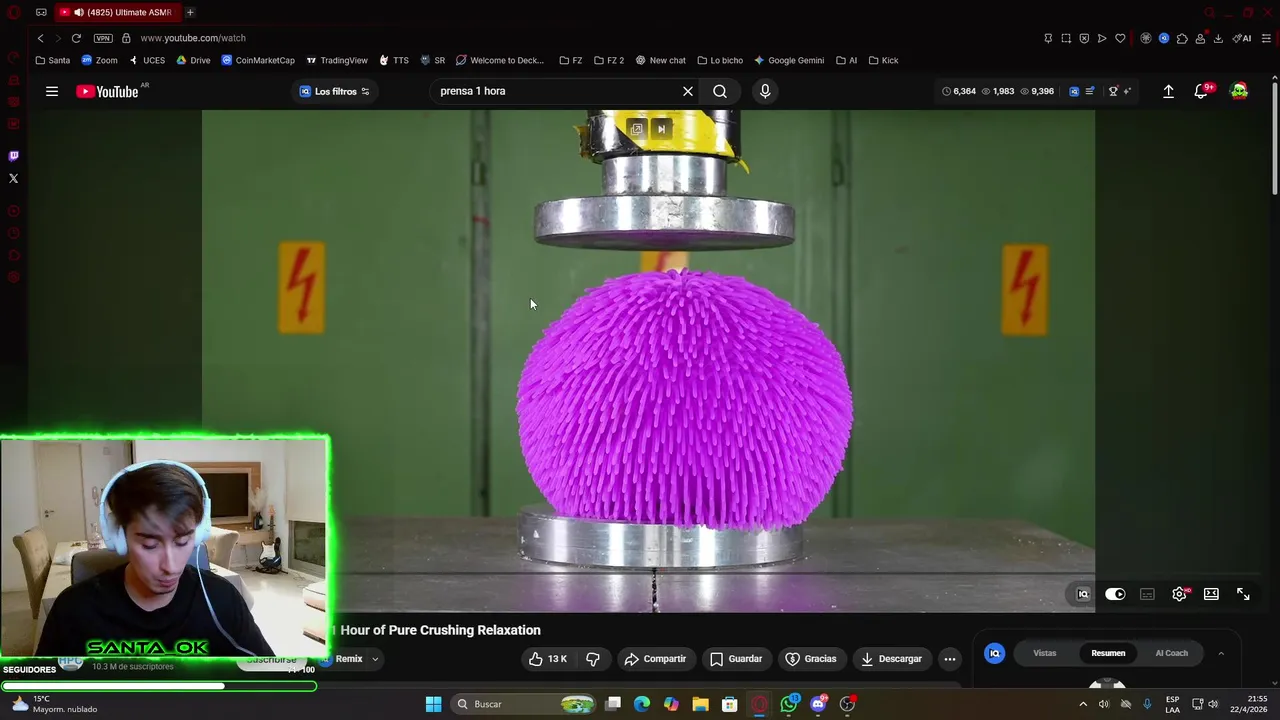Open the account avatar menu
Screen dimensions: 1280x720
[x=1239, y=91]
